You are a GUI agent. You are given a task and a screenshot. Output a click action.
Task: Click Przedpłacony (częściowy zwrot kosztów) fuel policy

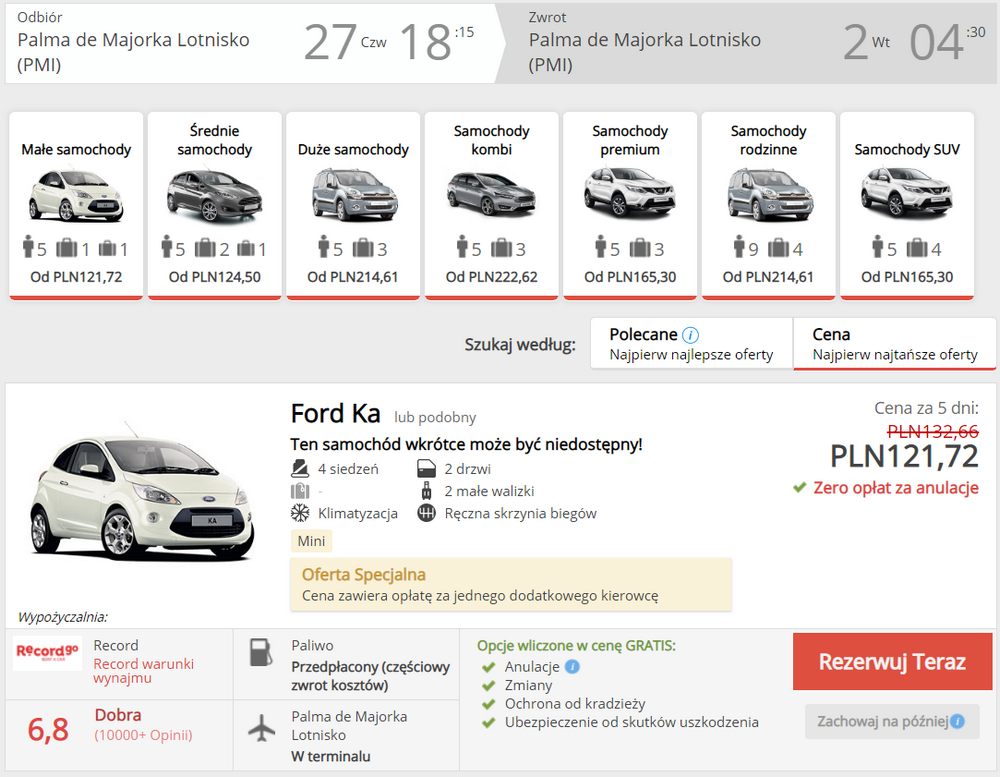[371, 676]
